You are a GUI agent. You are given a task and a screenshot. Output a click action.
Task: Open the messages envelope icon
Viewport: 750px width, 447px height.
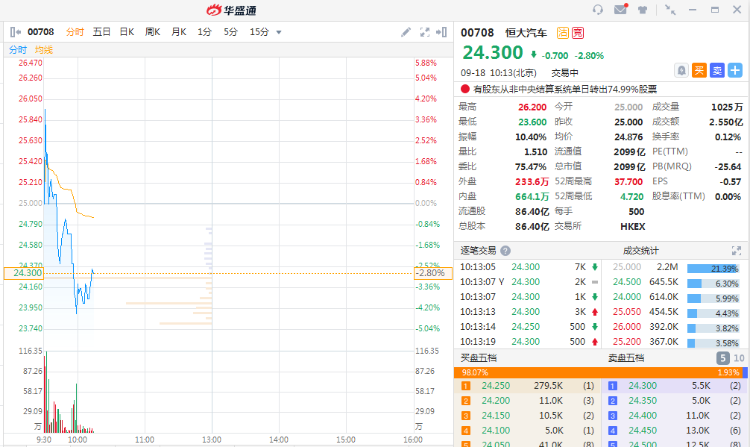620,10
